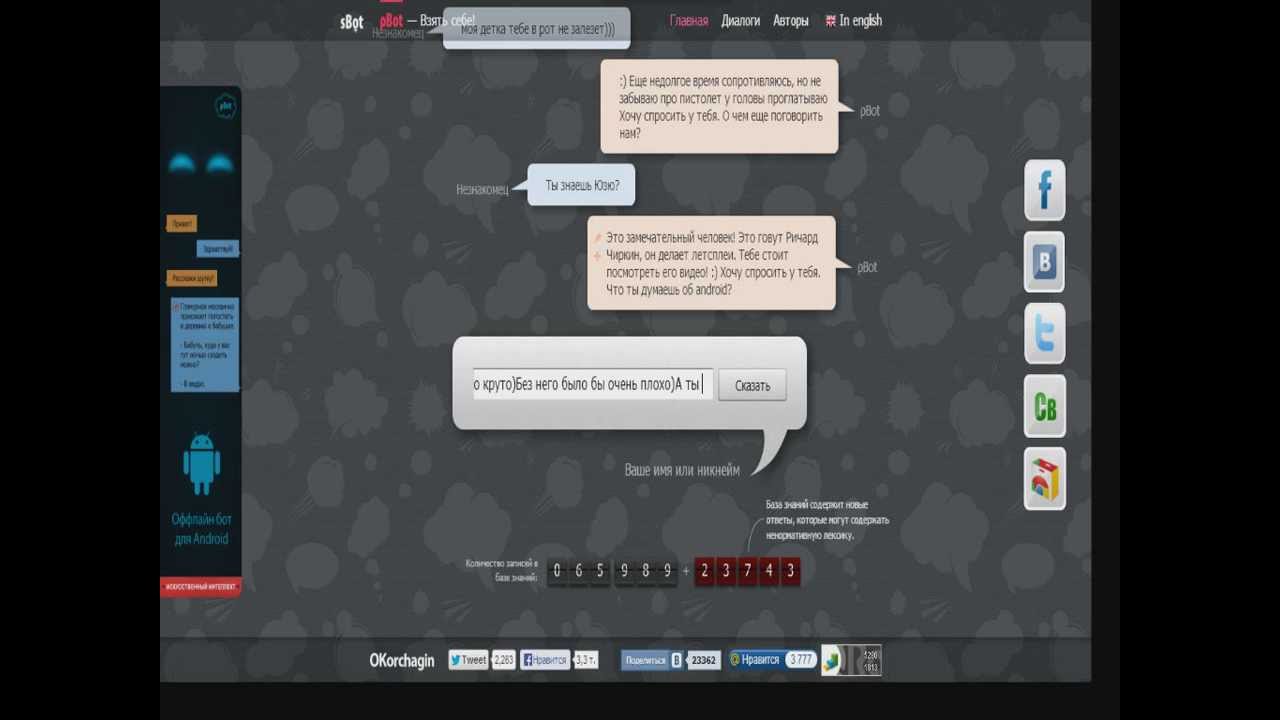Switch language with In english link
1280x720 pixels.
(854, 20)
